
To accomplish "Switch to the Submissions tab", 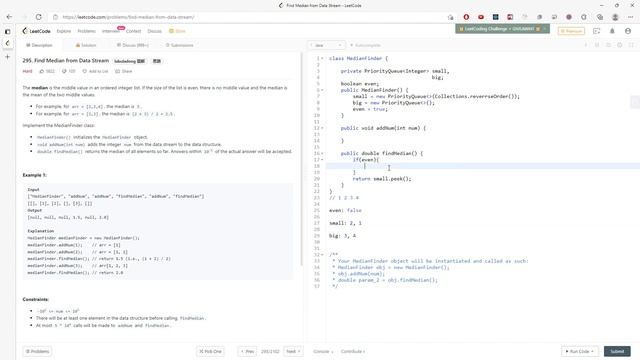I will click(180, 45).
